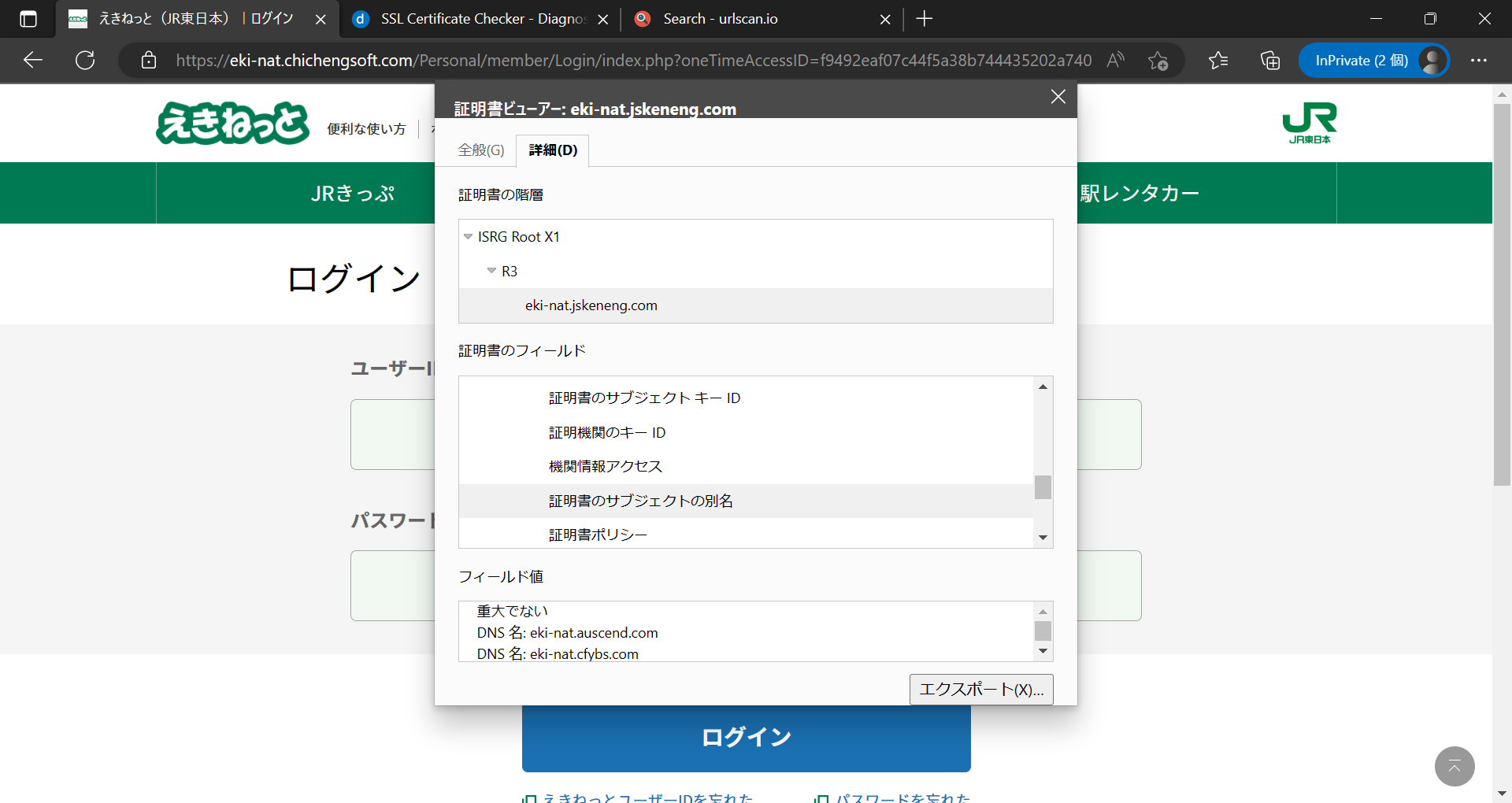Viewport: 1512px width, 803px height.
Task: Close the urlscan.io Search tab
Action: 885,19
